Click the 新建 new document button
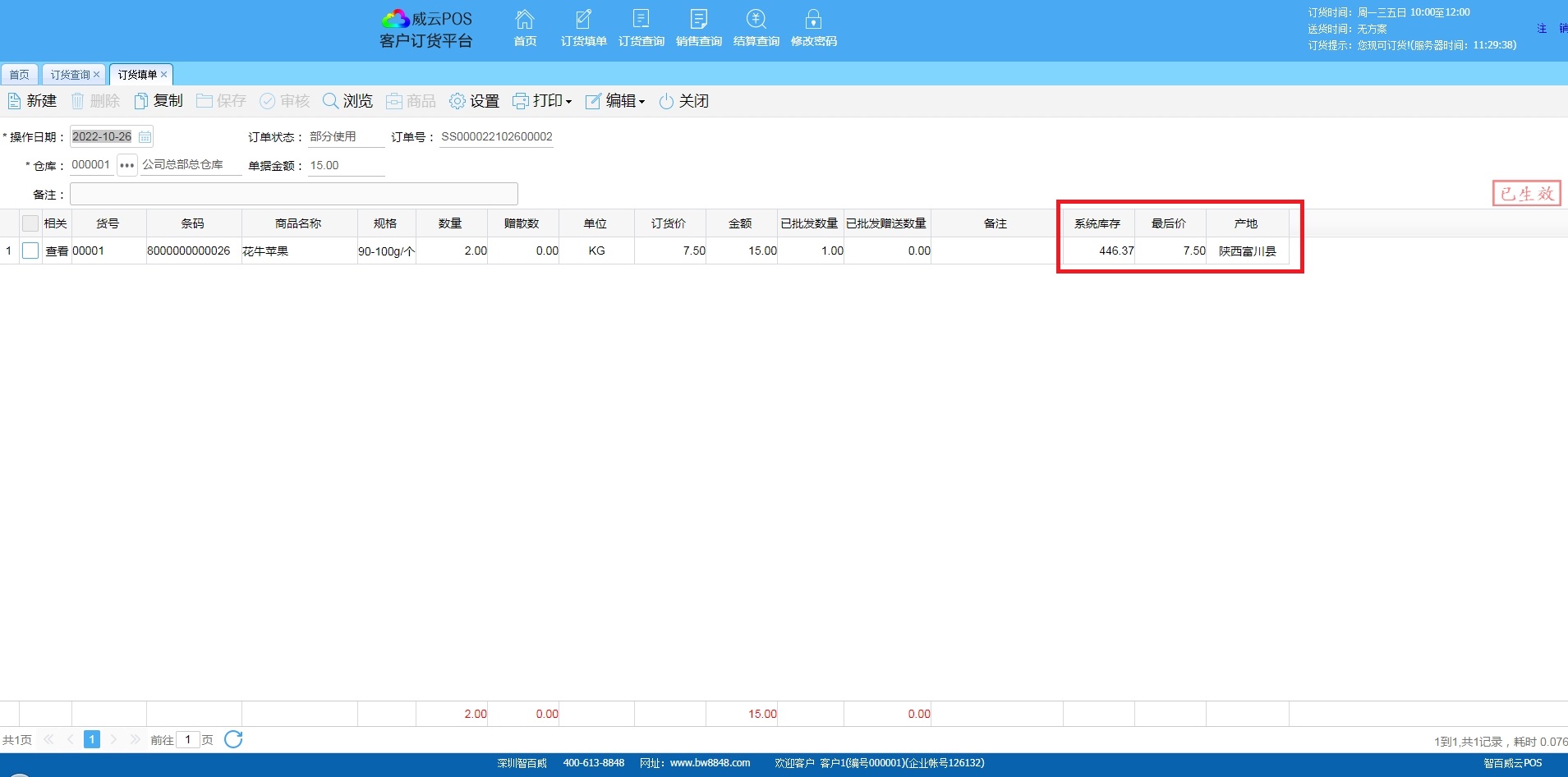1568x777 pixels. (x=33, y=101)
